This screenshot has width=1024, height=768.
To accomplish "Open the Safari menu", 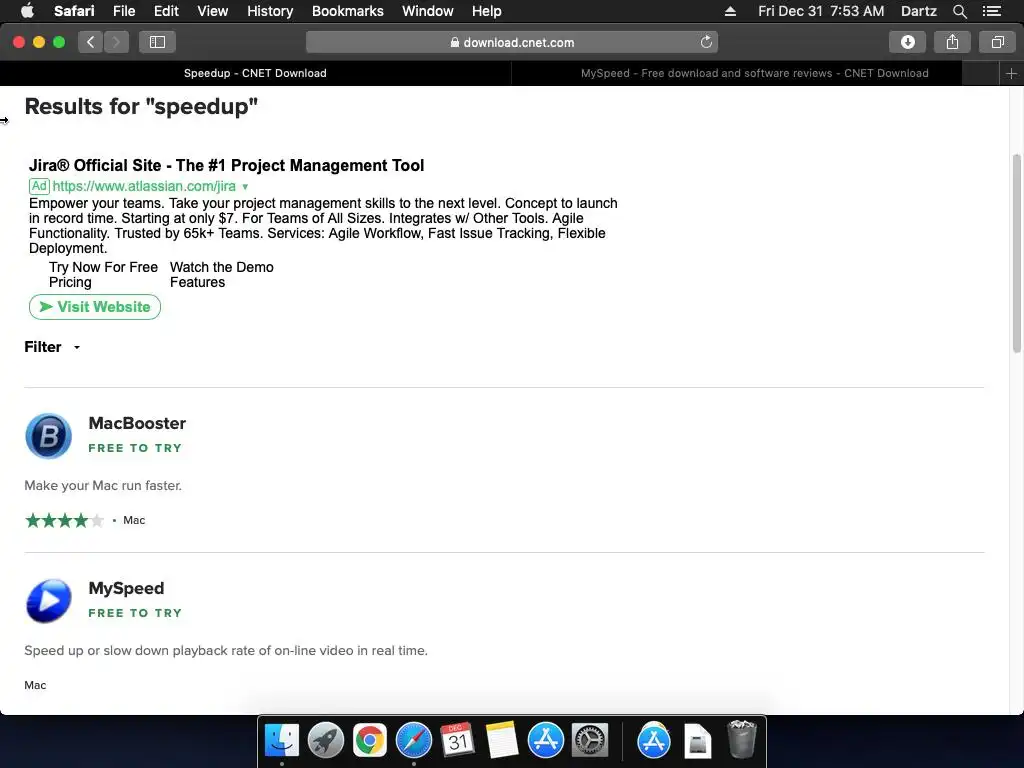I will pyautogui.click(x=74, y=11).
